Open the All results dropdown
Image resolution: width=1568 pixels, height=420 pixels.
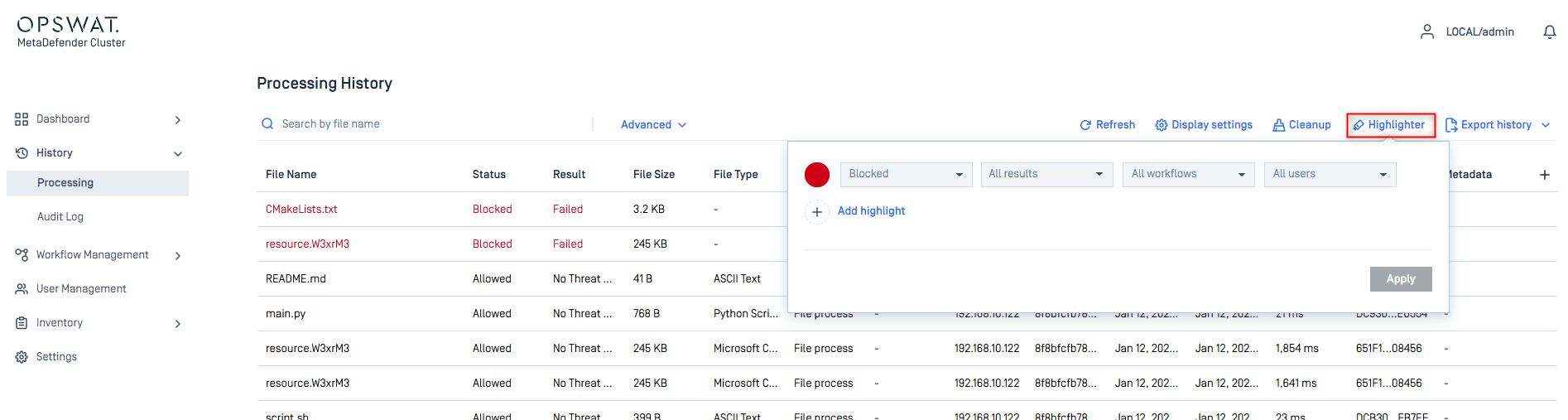coord(1046,174)
